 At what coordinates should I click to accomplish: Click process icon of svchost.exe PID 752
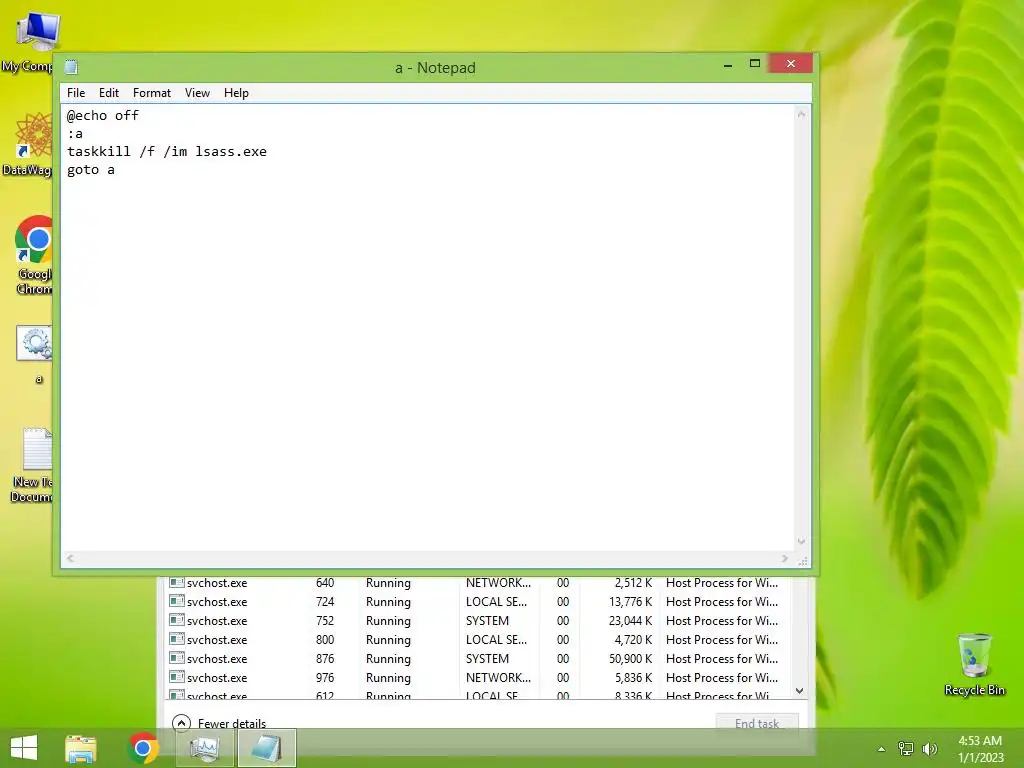[176, 620]
